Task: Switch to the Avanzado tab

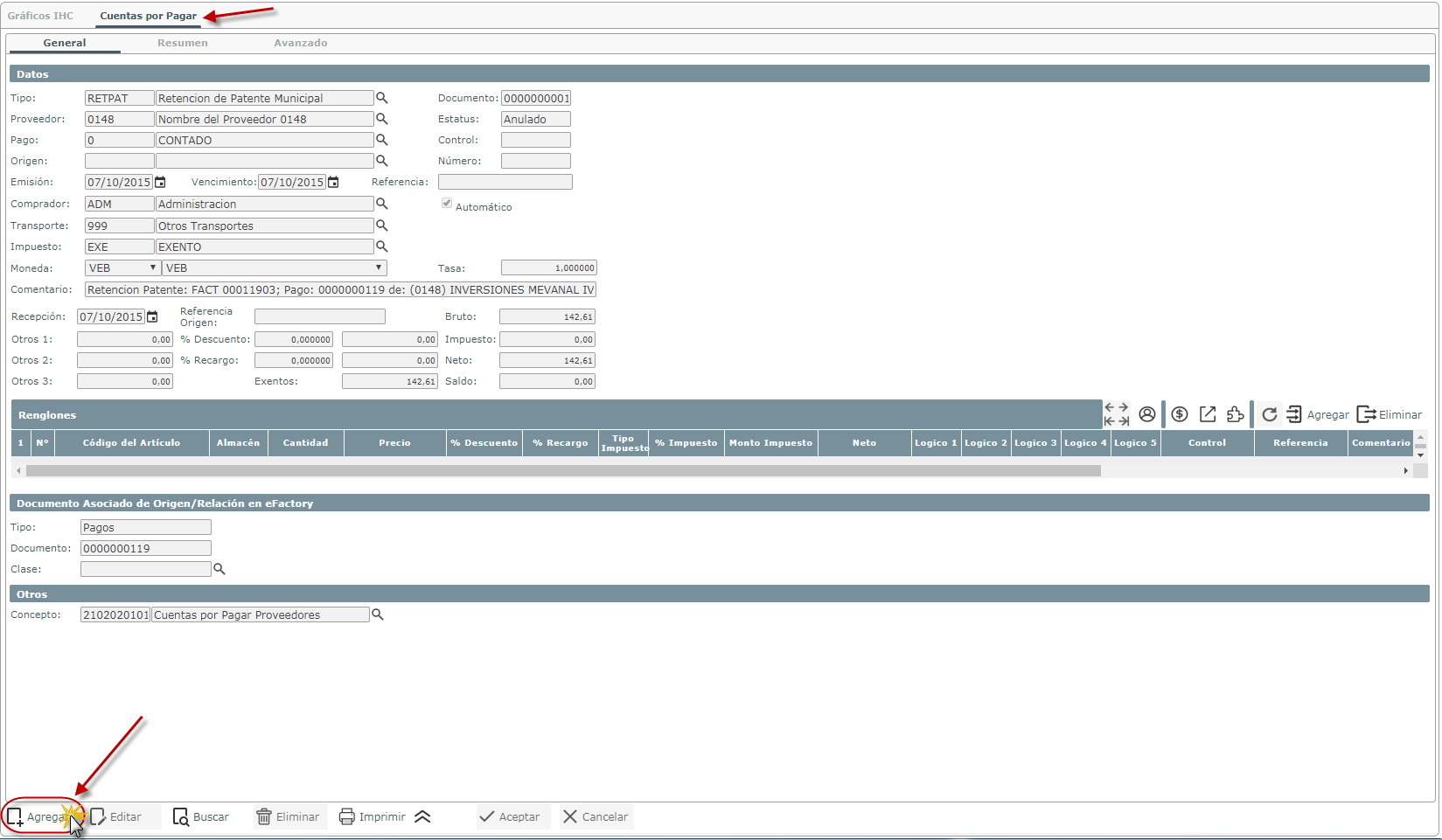Action: point(300,43)
